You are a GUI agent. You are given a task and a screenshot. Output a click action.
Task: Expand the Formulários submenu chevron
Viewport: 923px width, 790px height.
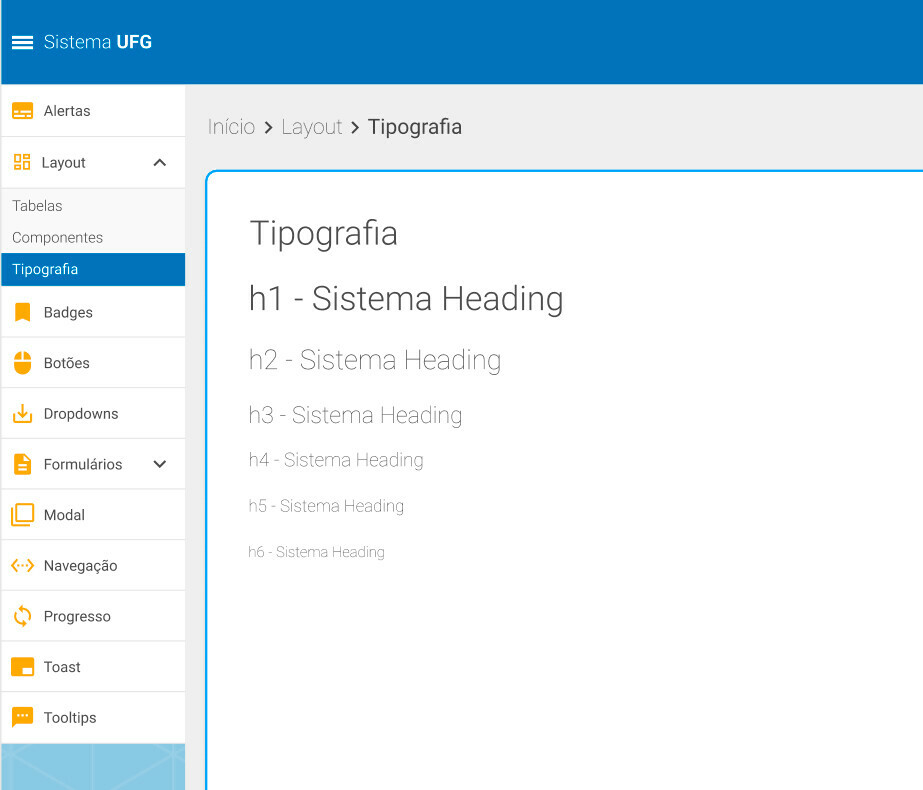(x=160, y=464)
